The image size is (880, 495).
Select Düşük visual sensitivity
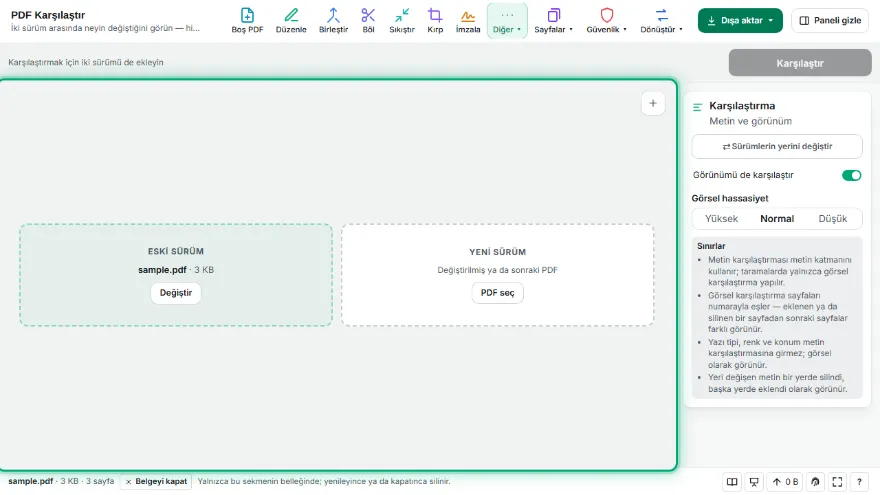point(832,219)
